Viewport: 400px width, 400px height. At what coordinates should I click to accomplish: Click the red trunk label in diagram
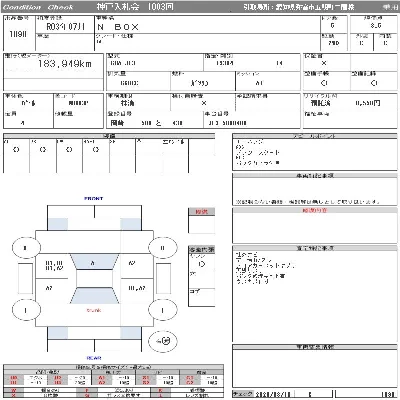pos(94,310)
